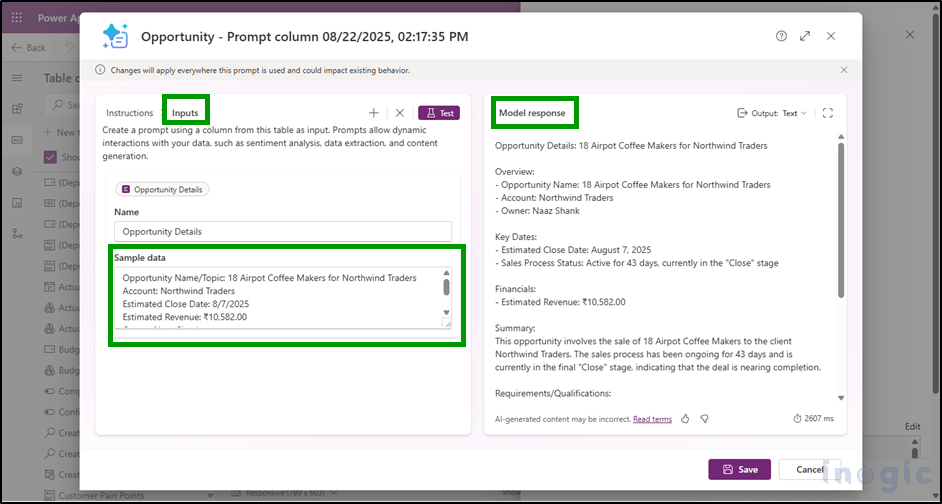The image size is (942, 504).
Task: Open the fifth icon in left navigation rail
Action: coord(17,202)
